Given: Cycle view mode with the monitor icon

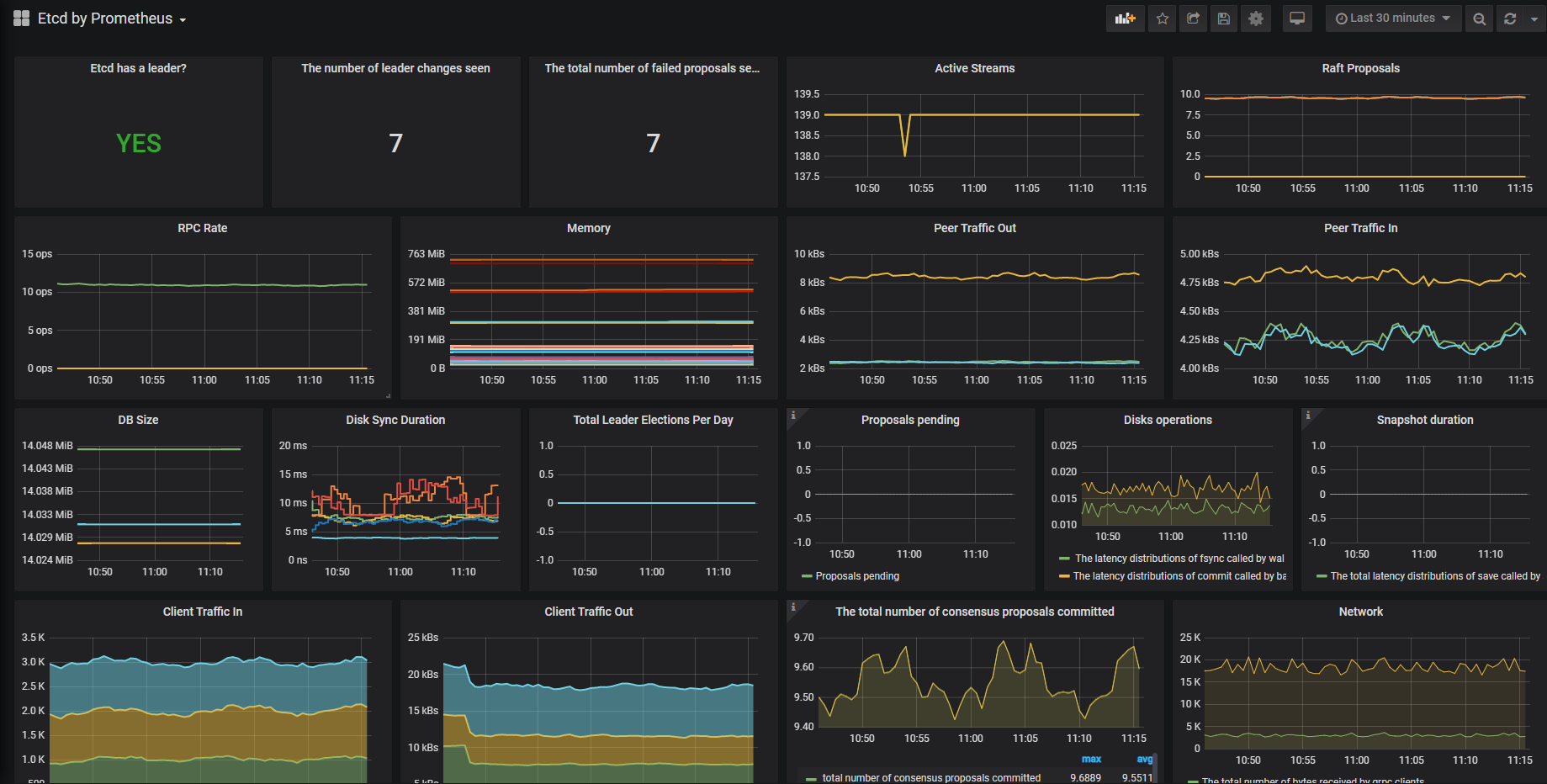Looking at the screenshot, I should click(1297, 19).
